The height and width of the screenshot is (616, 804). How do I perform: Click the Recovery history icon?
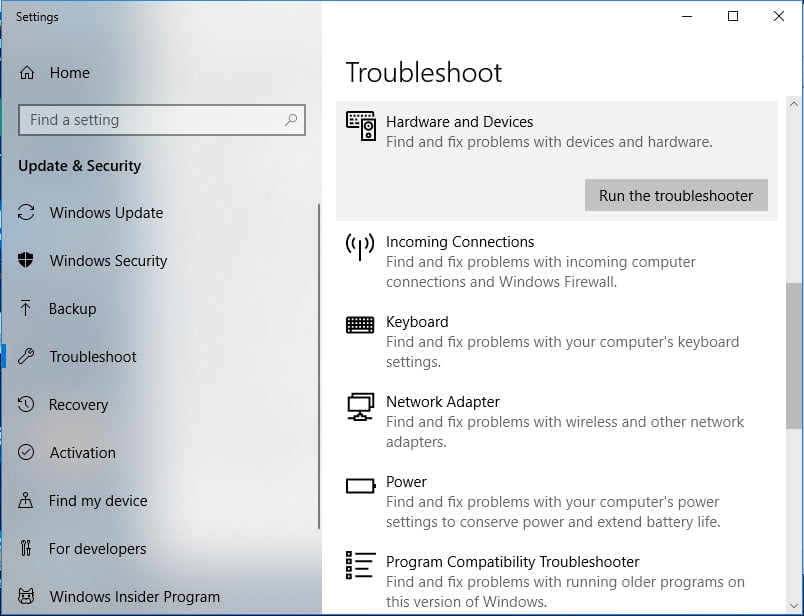point(27,405)
